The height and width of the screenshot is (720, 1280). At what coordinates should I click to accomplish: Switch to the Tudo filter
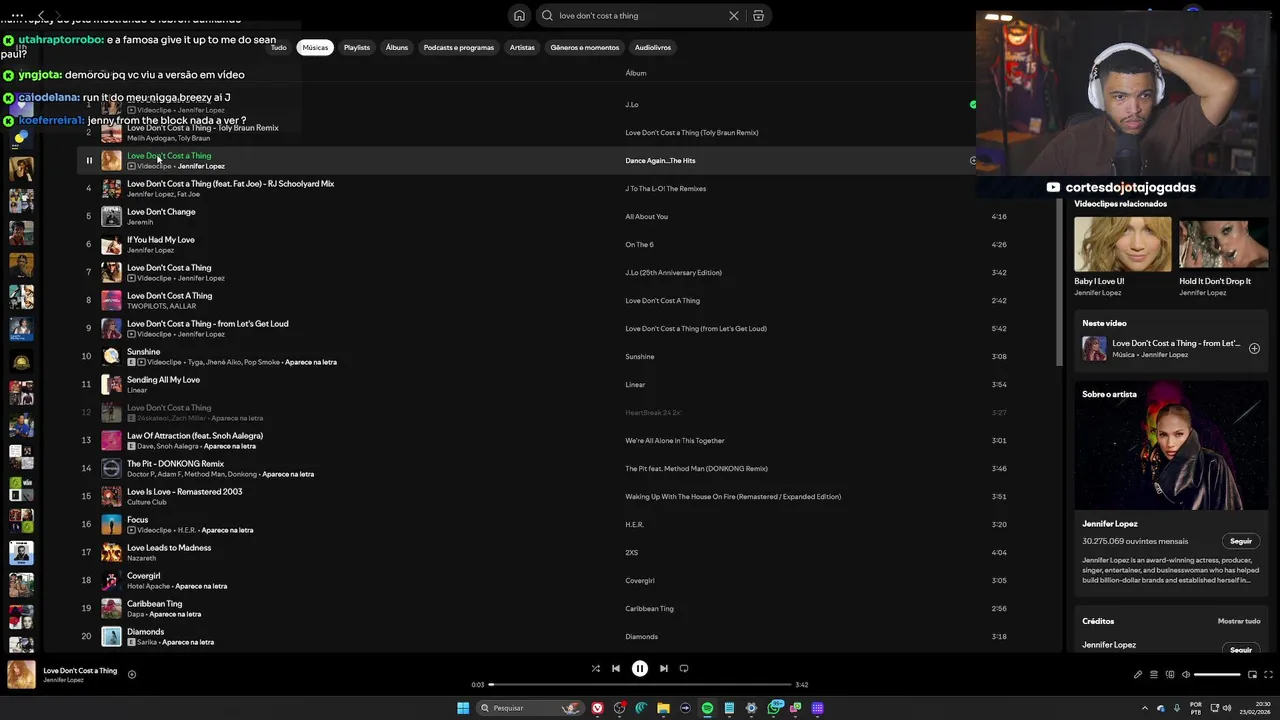click(278, 47)
